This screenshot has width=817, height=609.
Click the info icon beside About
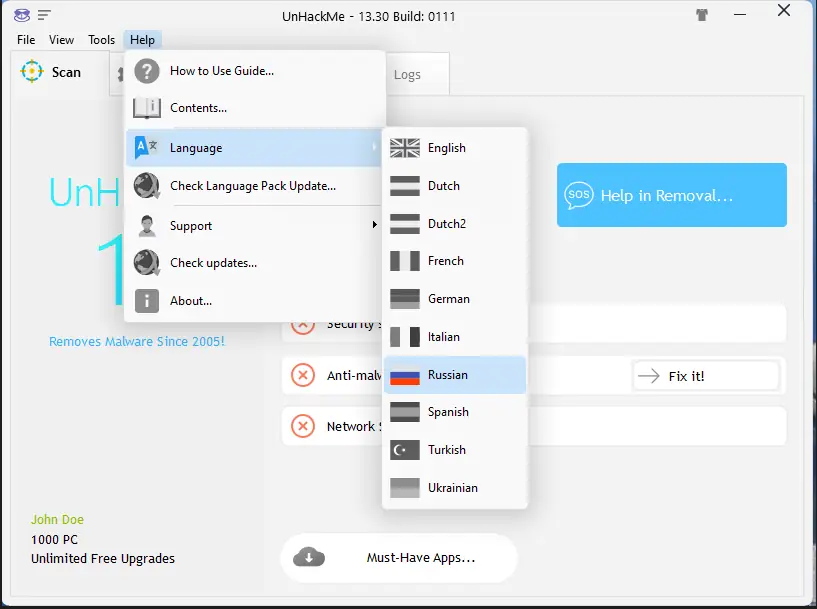[147, 301]
